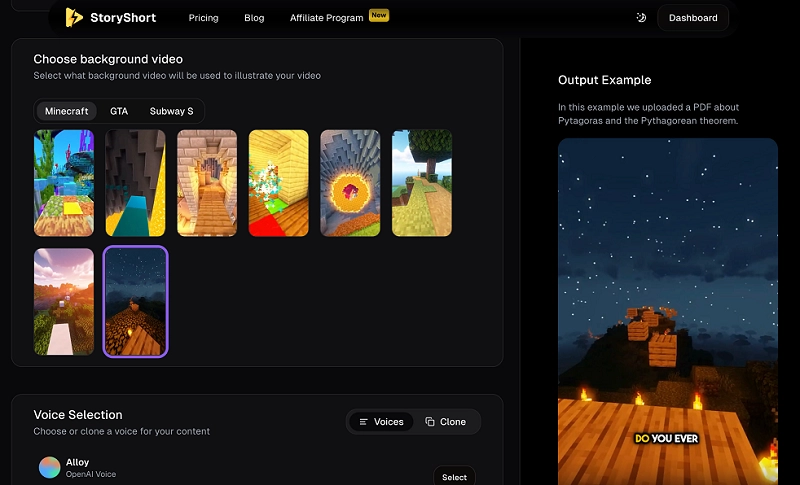Switch to the Clone voice tab

click(445, 422)
